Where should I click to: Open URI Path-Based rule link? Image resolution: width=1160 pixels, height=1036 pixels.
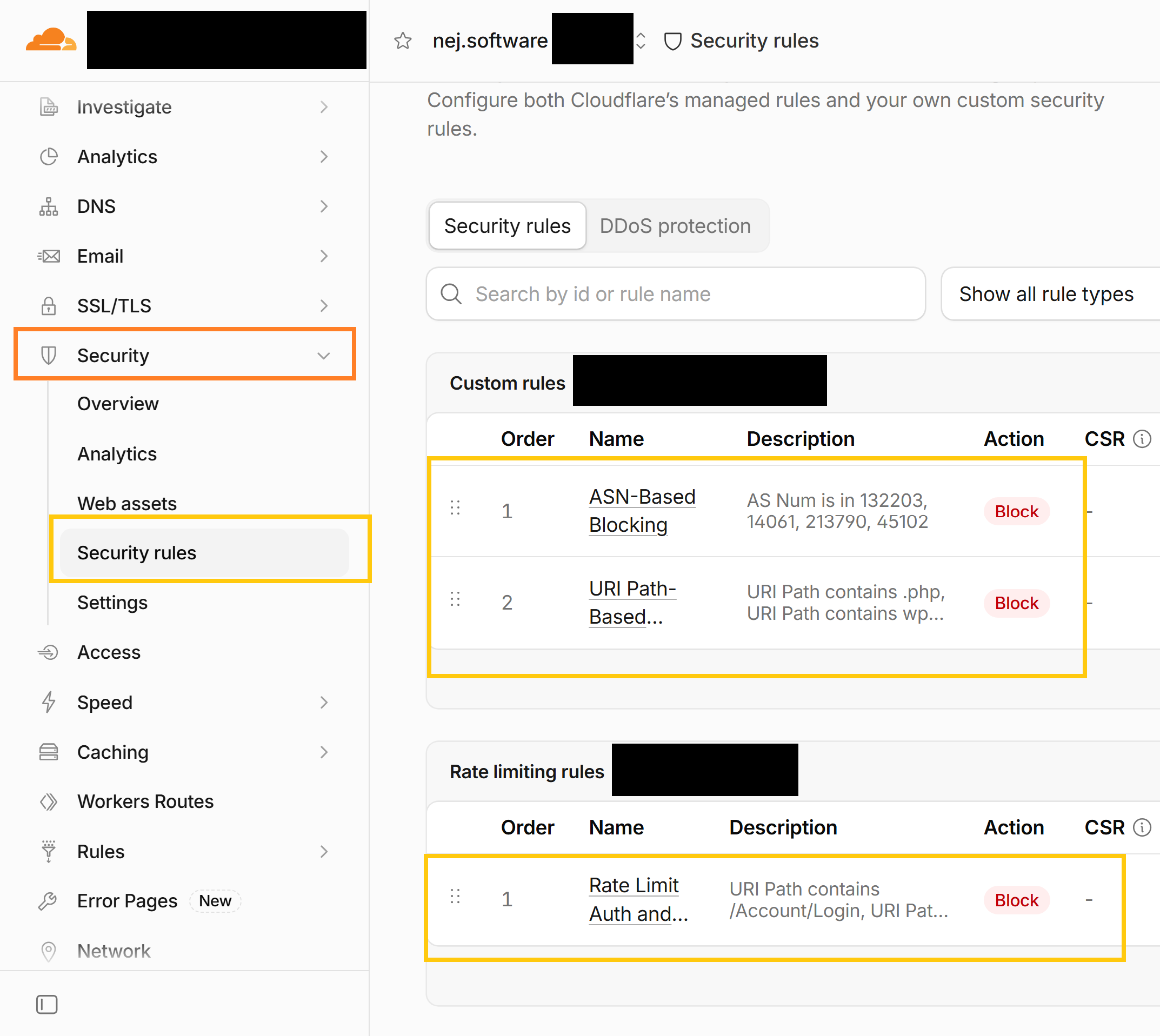coord(632,602)
